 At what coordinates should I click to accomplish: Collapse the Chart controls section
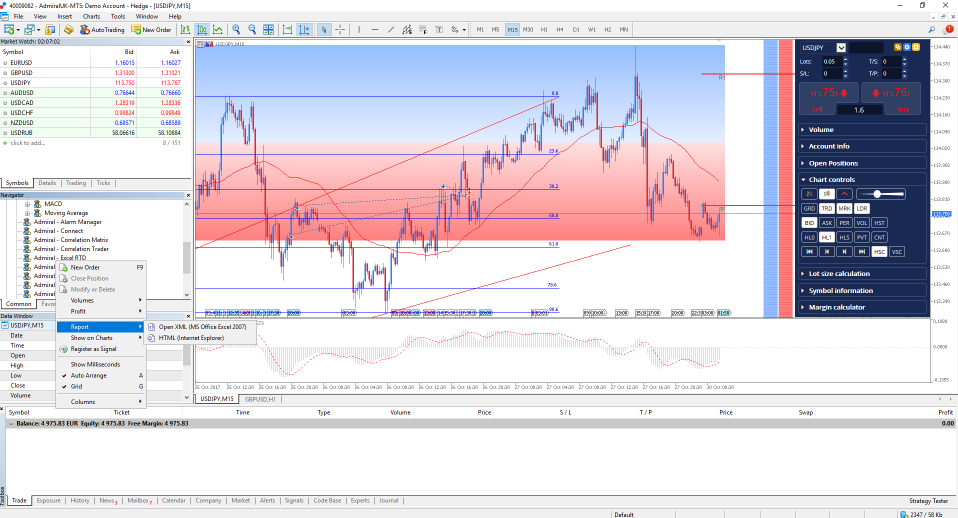click(863, 180)
